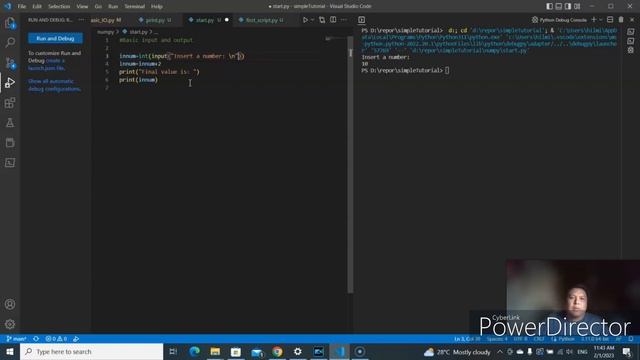The image size is (640, 360).
Task: Click the terminal panel tab icon
Action: coord(362,20)
